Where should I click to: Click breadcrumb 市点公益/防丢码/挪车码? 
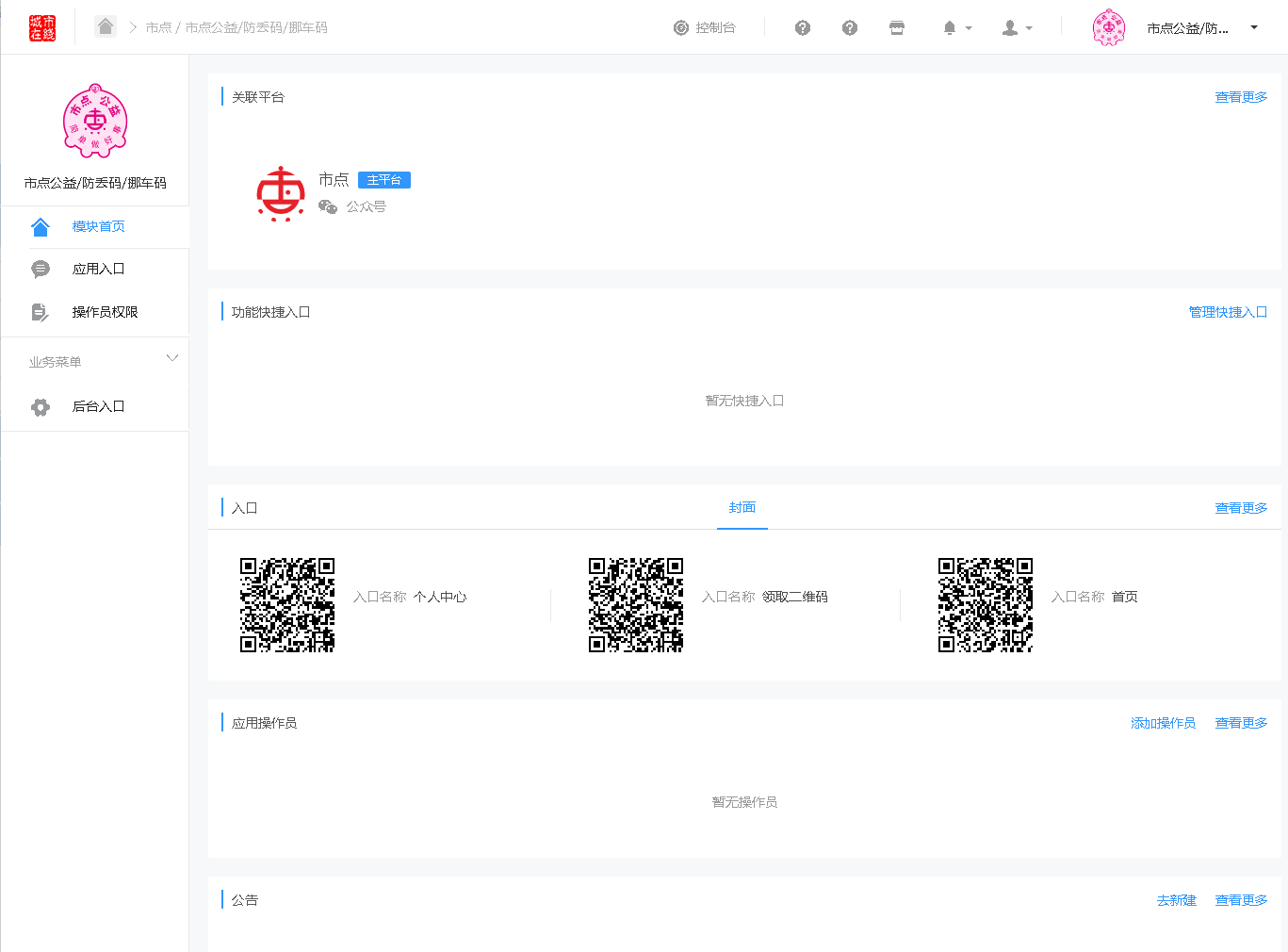tap(256, 28)
